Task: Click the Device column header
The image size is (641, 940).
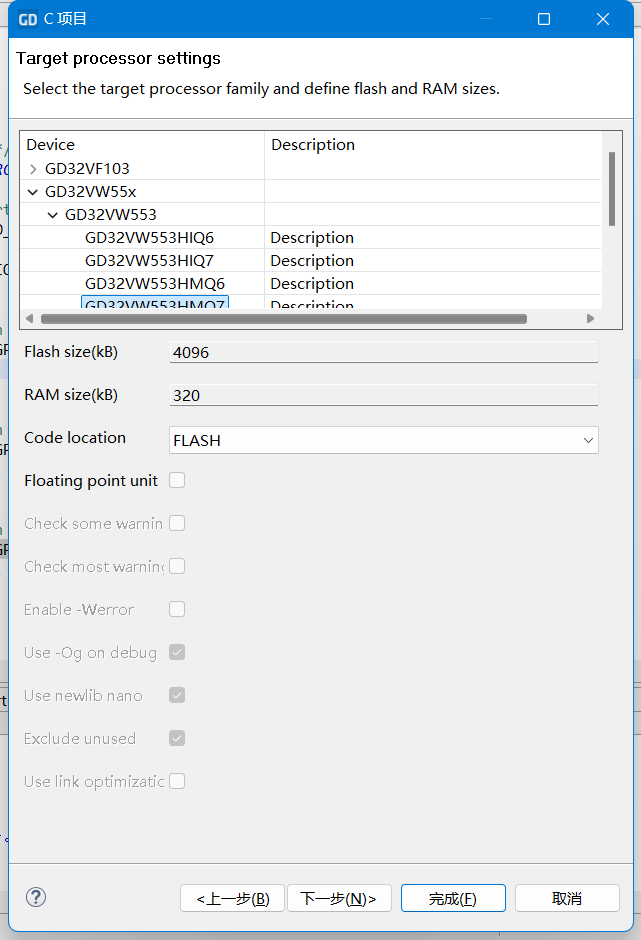Action: click(50, 144)
